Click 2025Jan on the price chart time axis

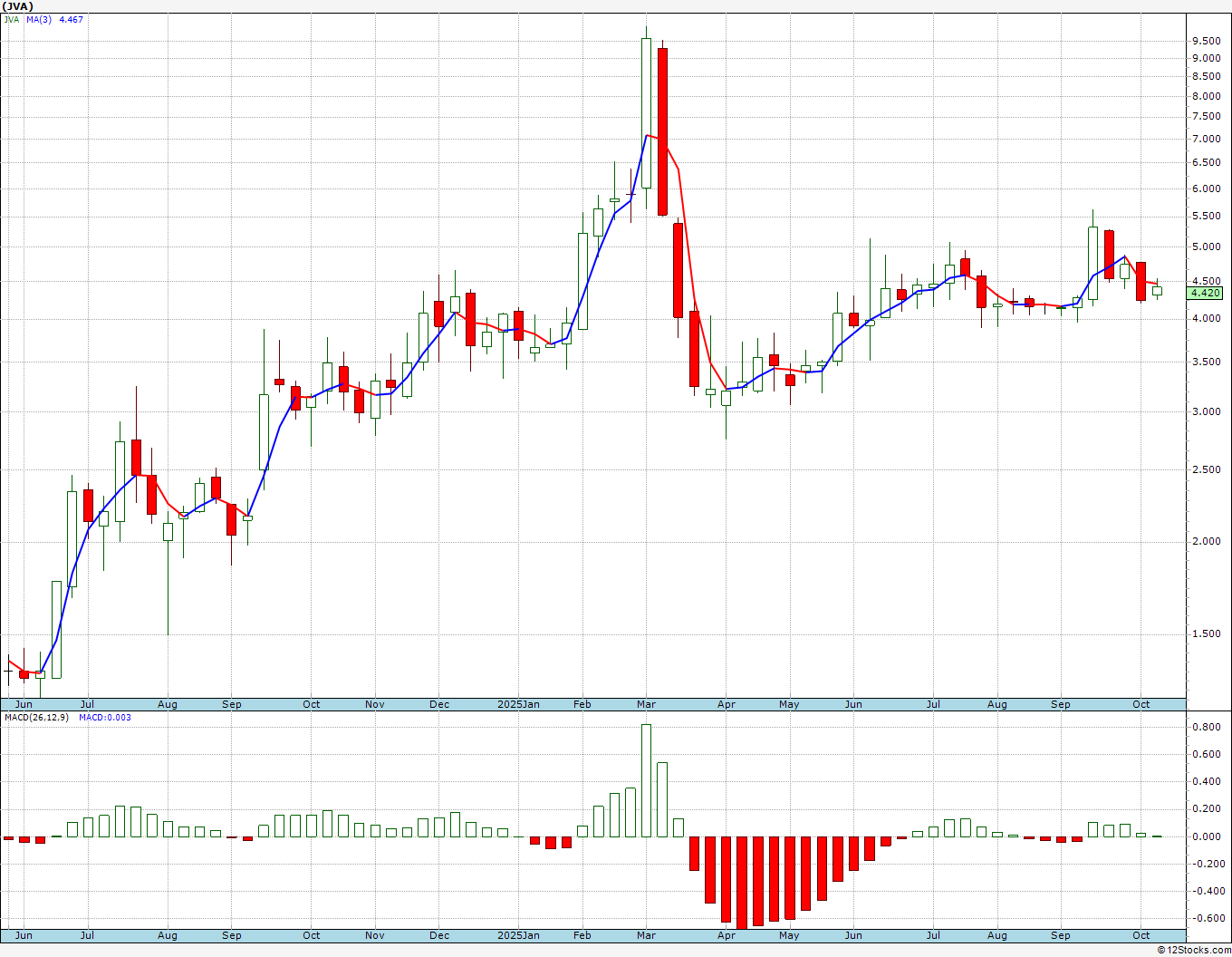pos(519,704)
